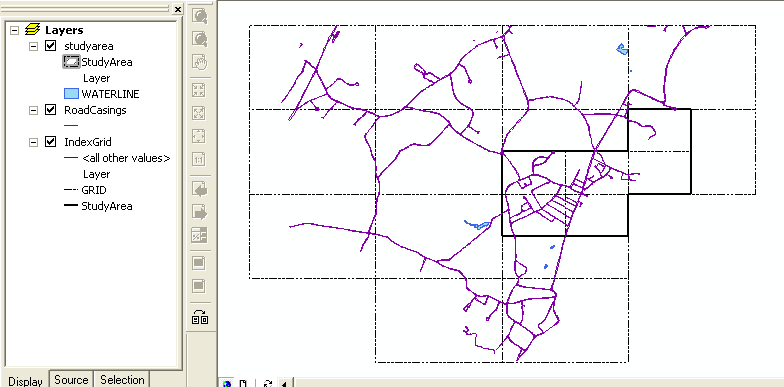Click the Layers data frame stack icon

point(32,30)
